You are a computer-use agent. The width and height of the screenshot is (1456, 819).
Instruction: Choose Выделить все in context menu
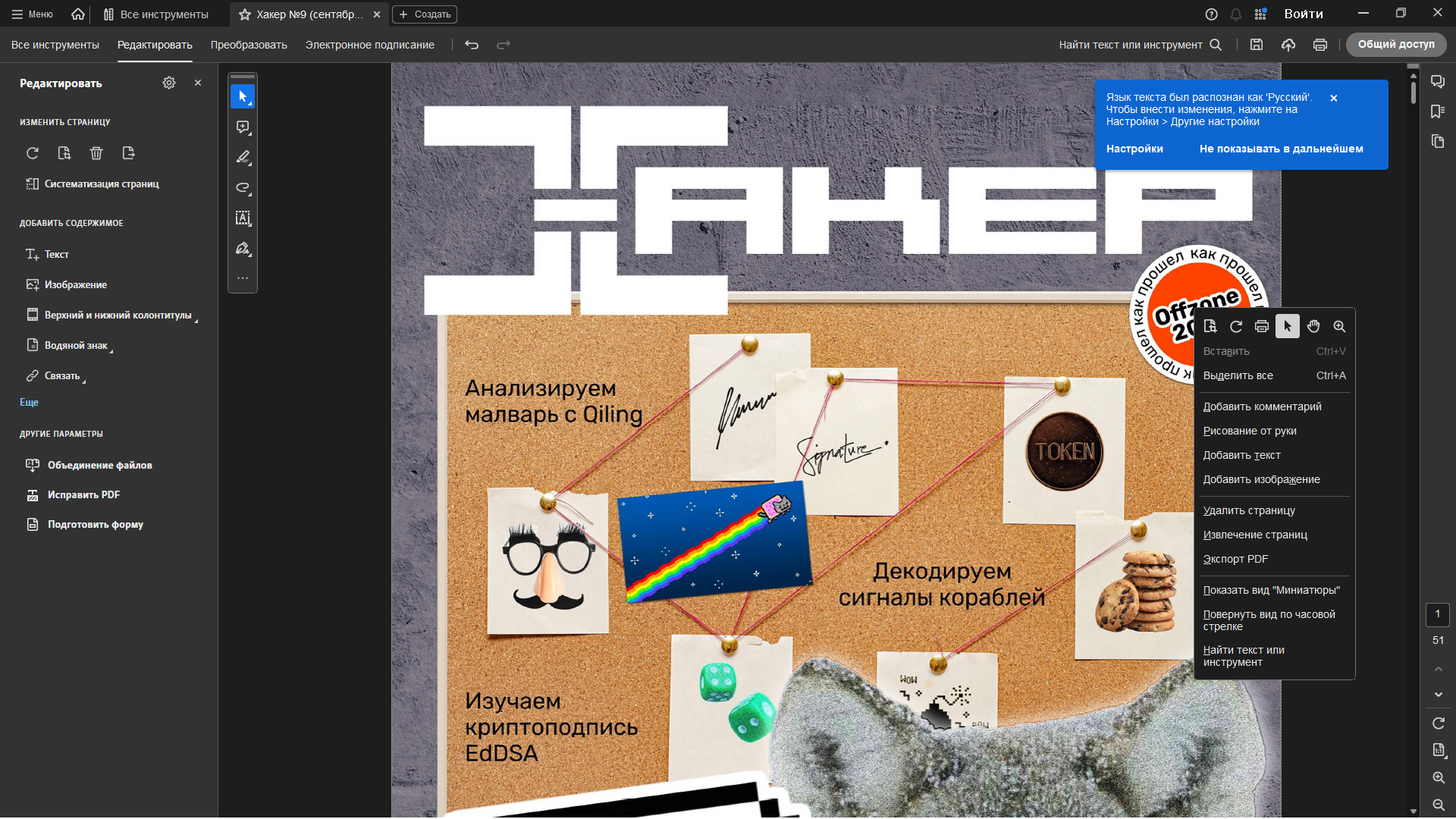pos(1274,375)
